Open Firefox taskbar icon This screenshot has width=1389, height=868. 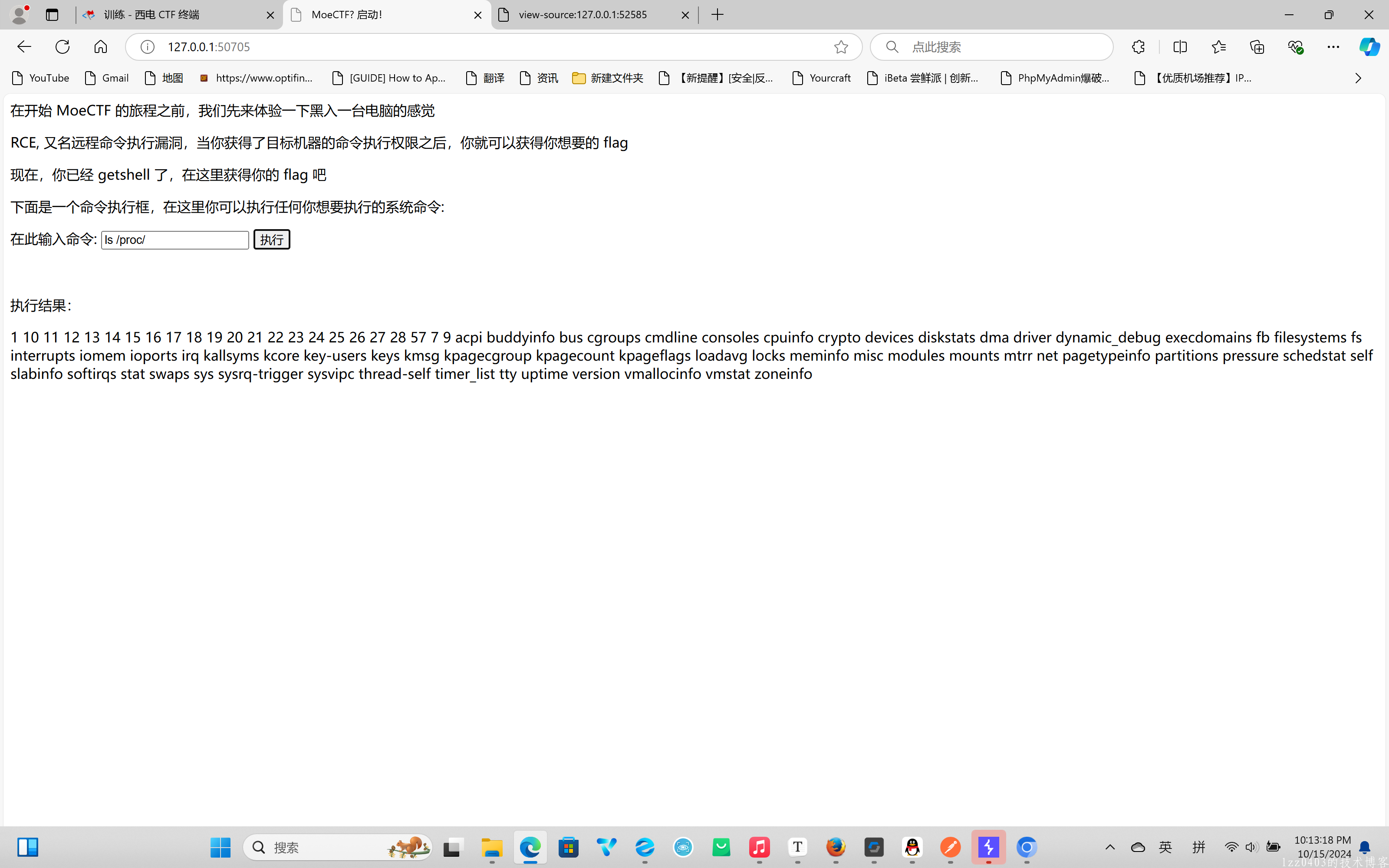point(836,847)
